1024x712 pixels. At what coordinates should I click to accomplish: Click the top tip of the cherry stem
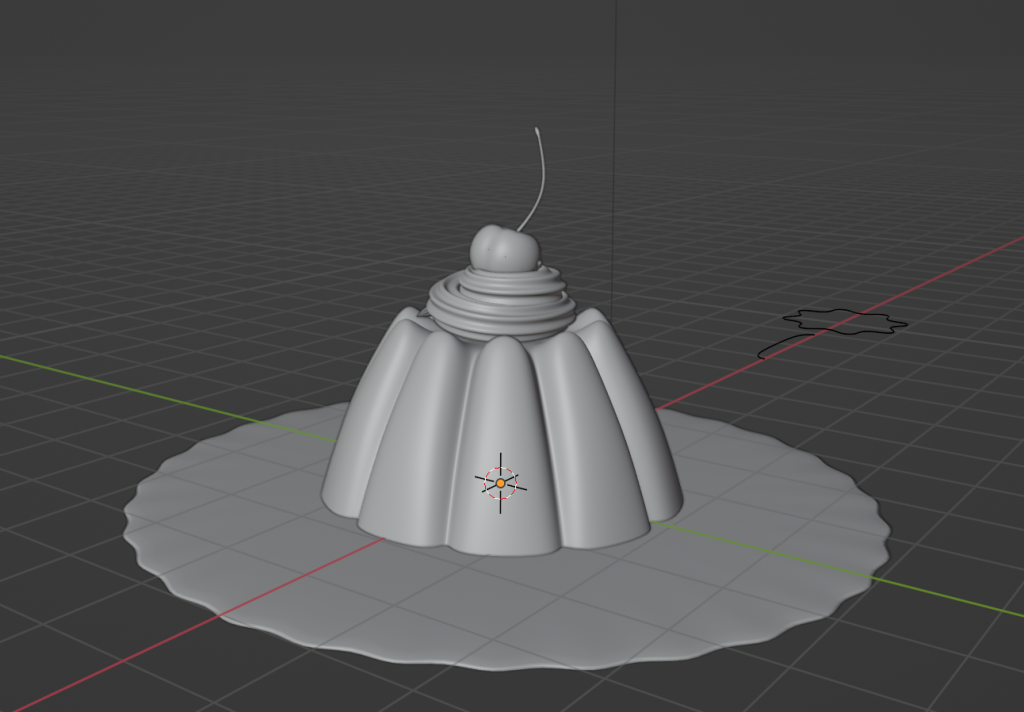point(538,130)
